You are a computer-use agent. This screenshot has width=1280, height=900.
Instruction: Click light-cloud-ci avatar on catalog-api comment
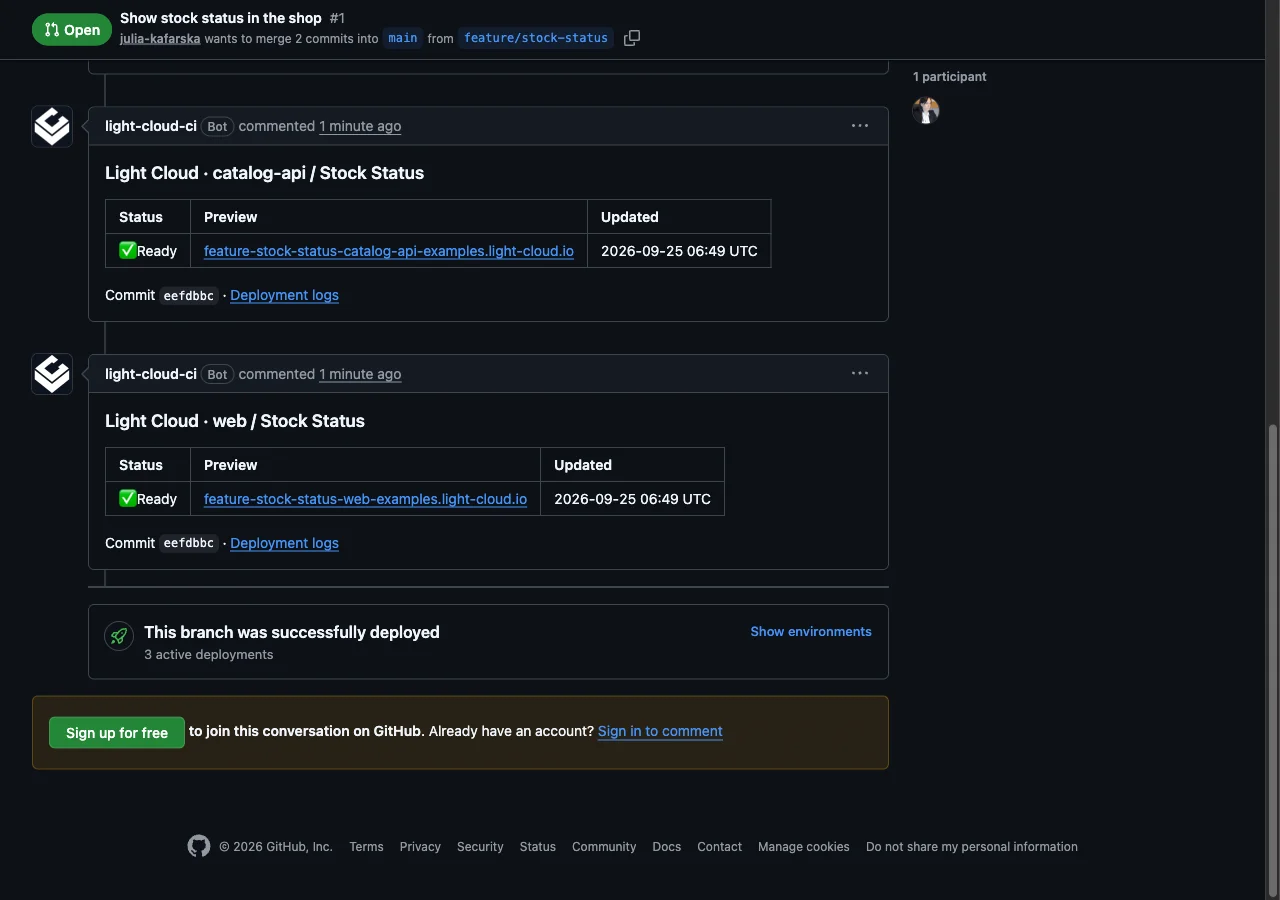52,126
